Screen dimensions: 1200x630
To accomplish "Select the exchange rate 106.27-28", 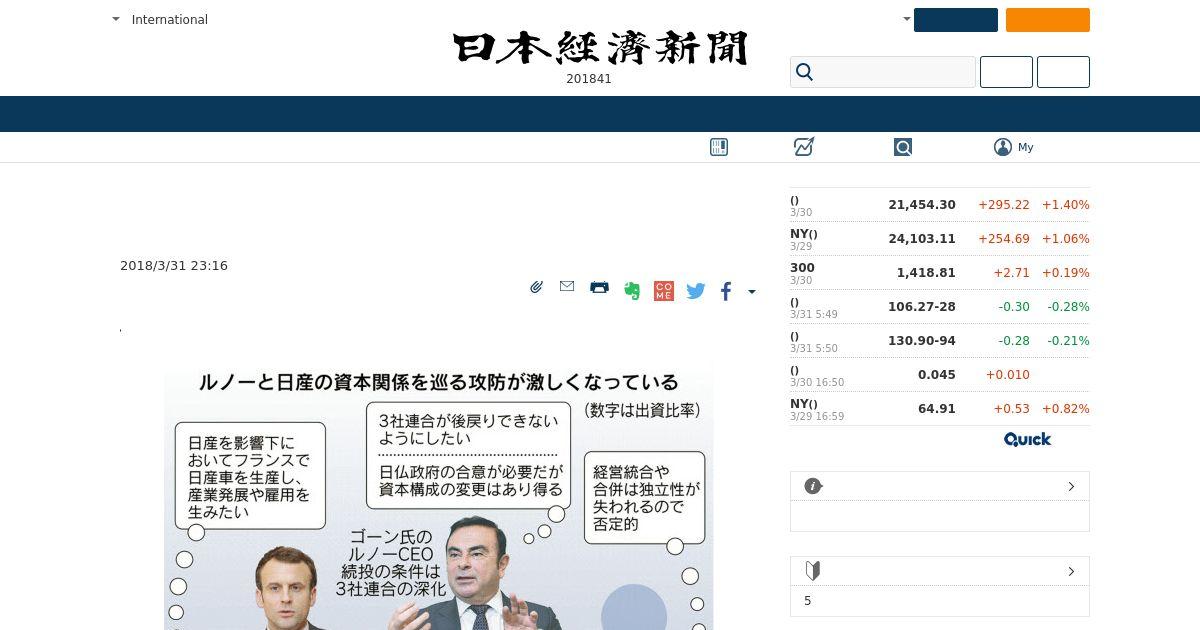I will [x=922, y=307].
